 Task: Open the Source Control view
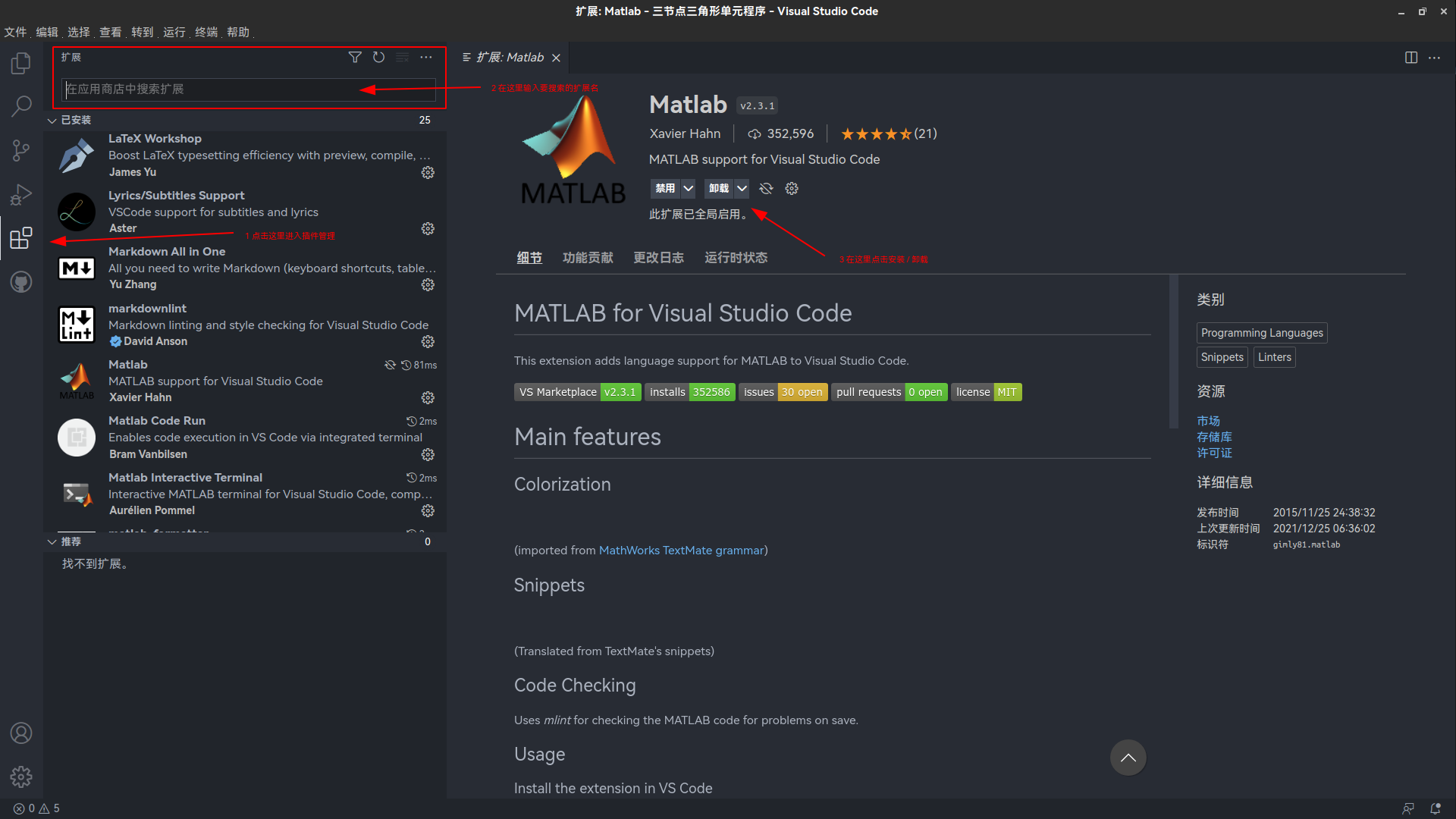click(x=20, y=150)
